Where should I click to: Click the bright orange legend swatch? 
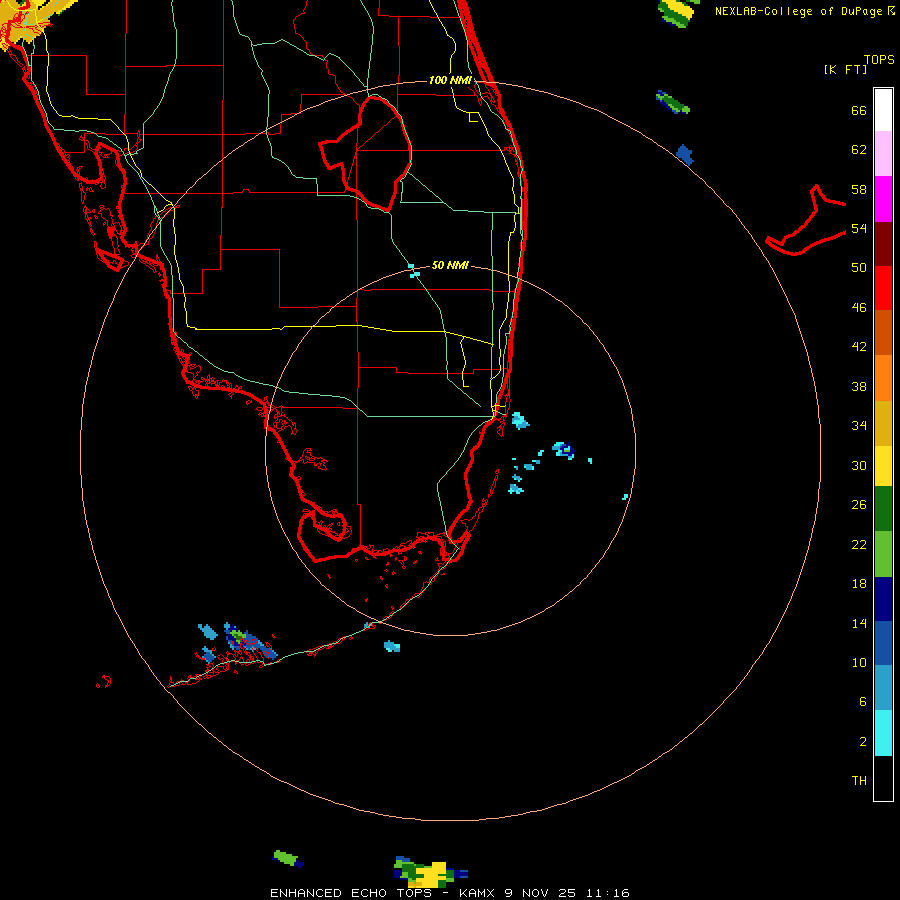[883, 377]
